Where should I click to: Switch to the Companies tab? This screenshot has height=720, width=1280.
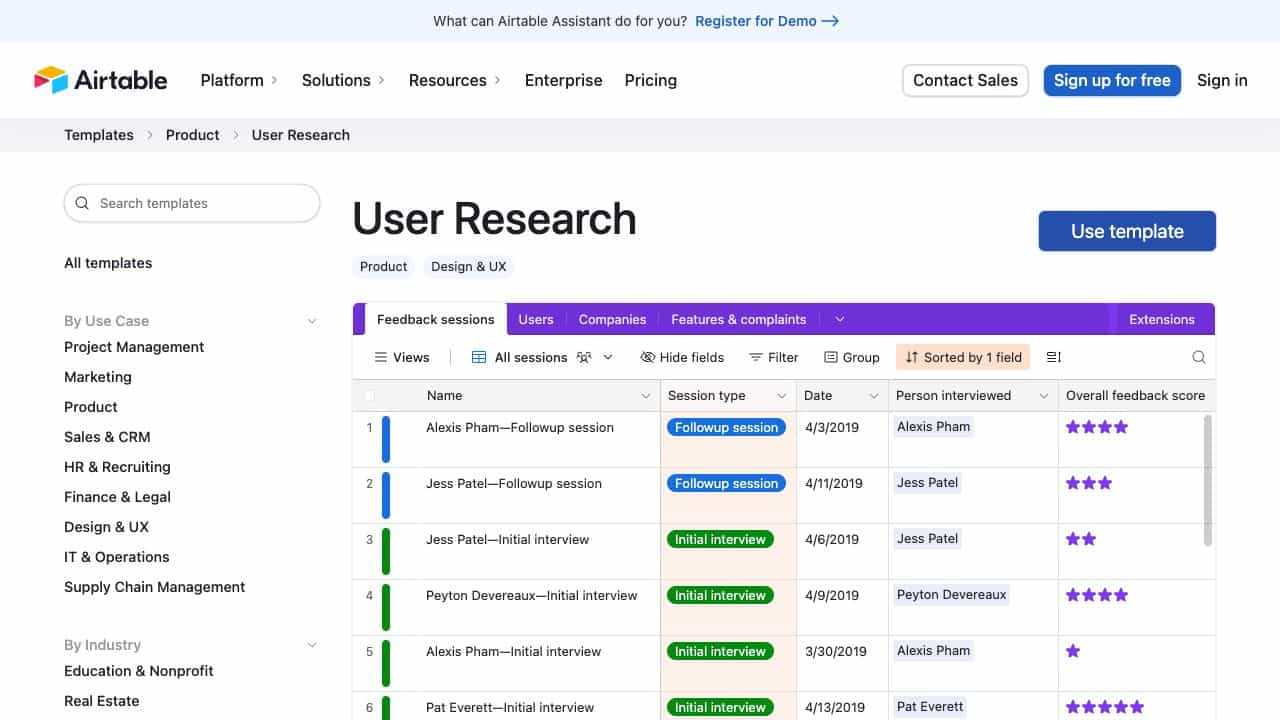pos(612,319)
